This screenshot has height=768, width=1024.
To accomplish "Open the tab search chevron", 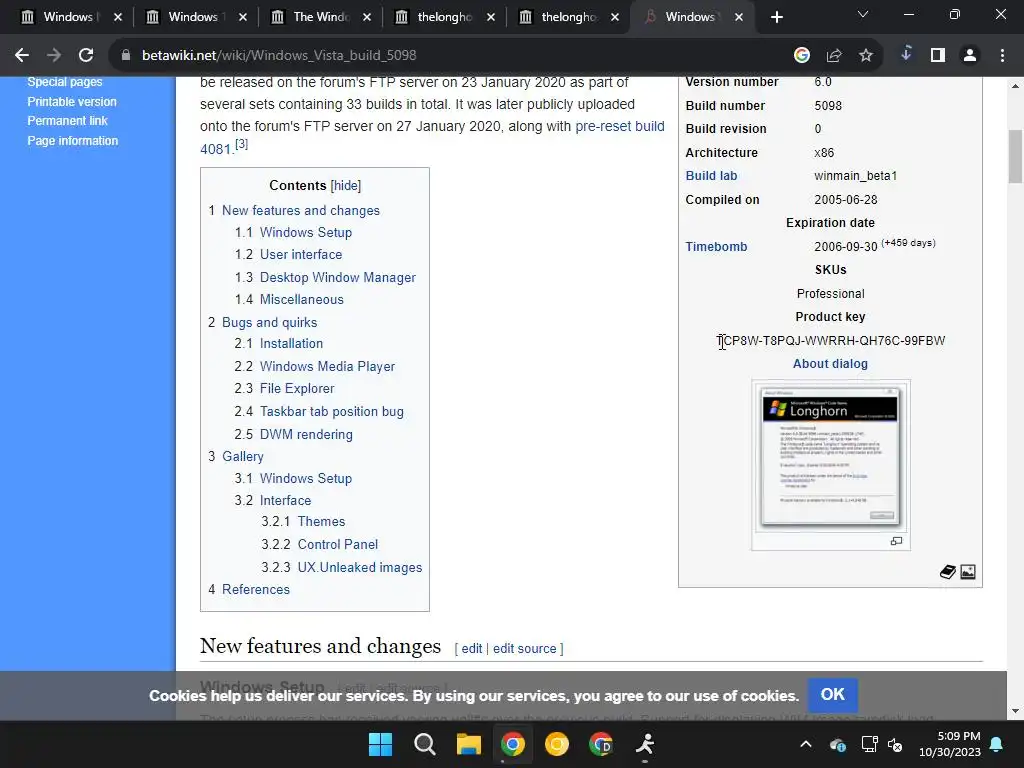I will pos(863,14).
